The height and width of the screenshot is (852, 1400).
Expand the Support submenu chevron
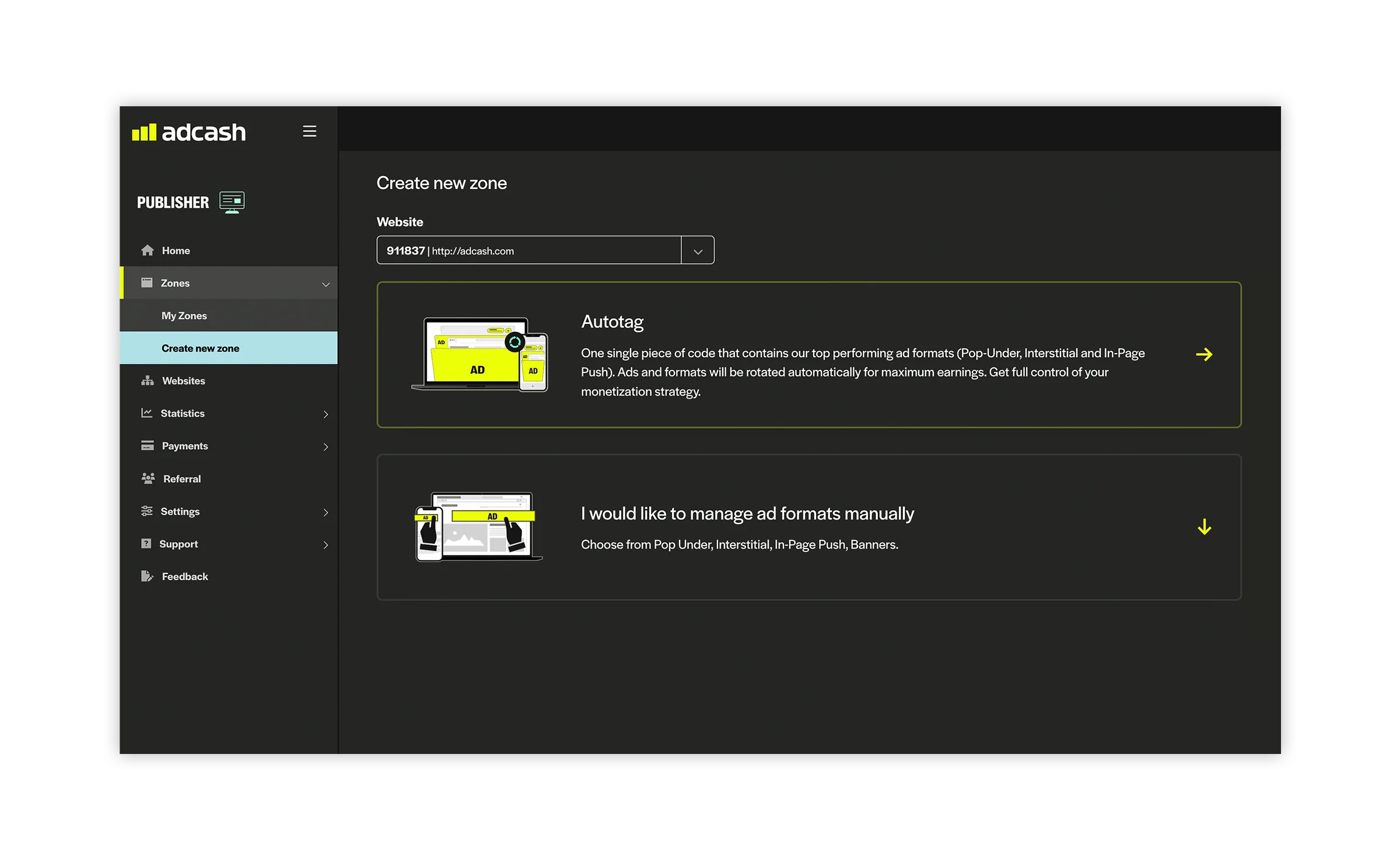(326, 545)
